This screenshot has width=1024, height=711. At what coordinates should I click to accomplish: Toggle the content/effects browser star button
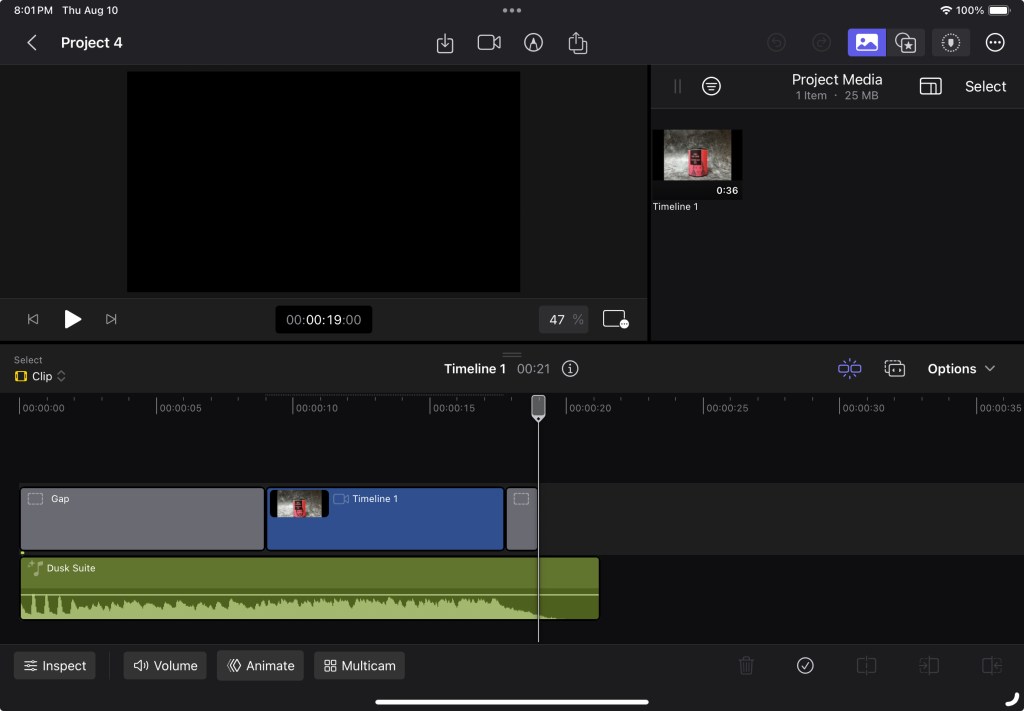pos(906,43)
